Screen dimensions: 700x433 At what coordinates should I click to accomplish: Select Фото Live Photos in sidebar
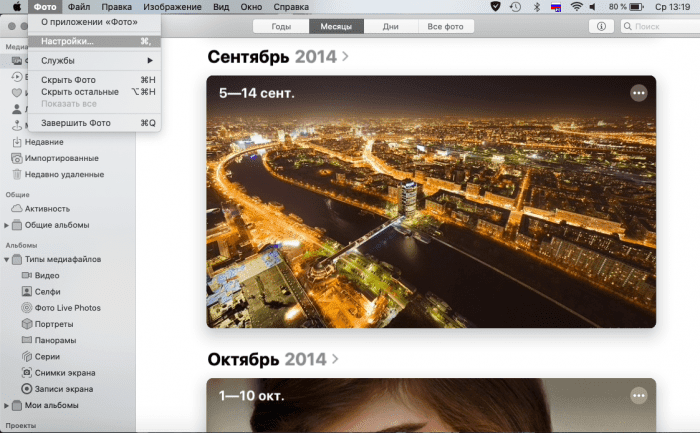pos(68,308)
